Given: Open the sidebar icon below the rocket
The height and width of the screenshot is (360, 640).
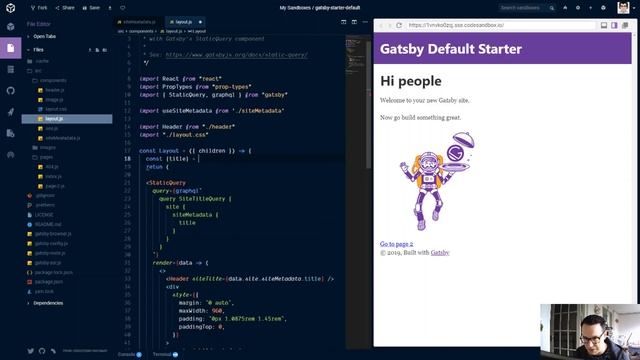Looking at the screenshot, I should pos(11,133).
